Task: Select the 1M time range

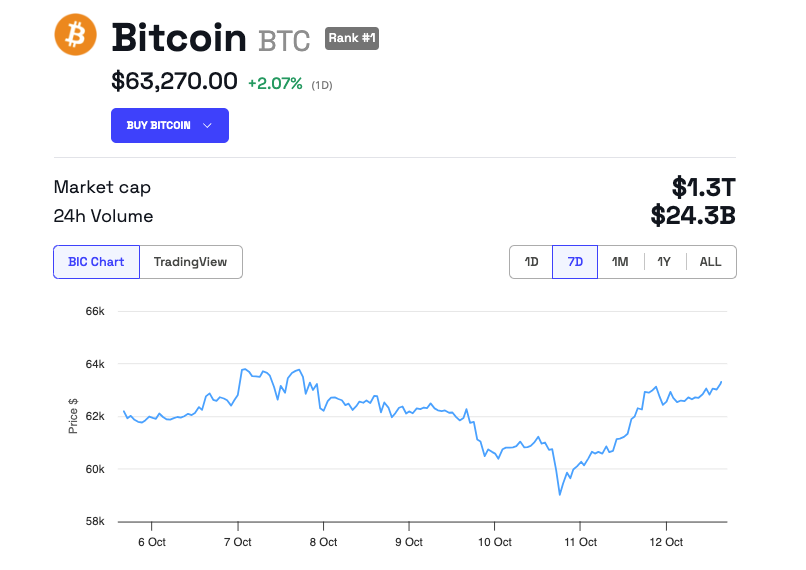Action: coord(620,262)
